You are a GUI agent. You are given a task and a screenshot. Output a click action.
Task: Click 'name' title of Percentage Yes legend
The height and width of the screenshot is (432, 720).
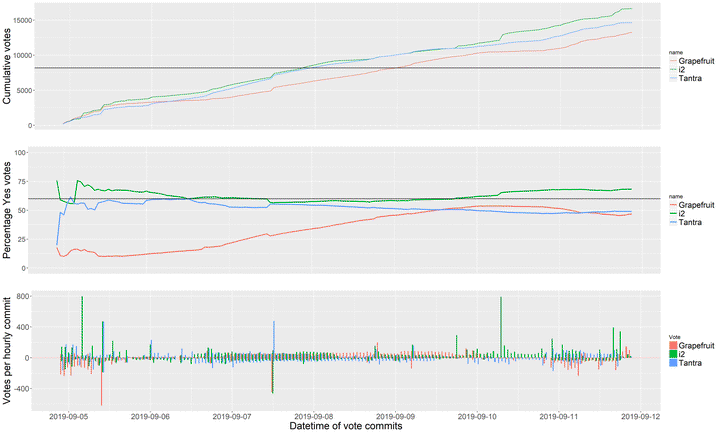[675, 196]
